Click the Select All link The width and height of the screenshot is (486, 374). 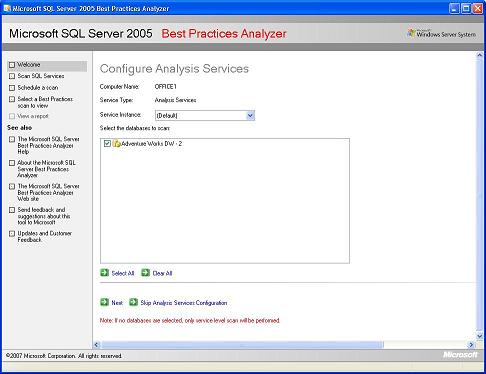tap(123, 273)
